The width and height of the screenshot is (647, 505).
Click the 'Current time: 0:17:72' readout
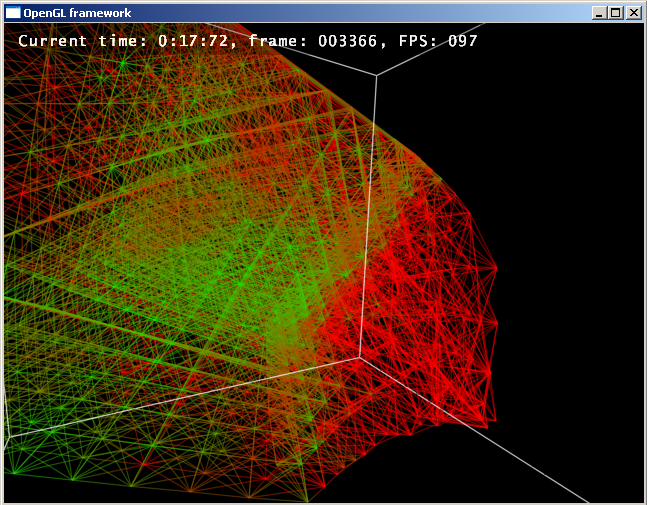click(123, 41)
